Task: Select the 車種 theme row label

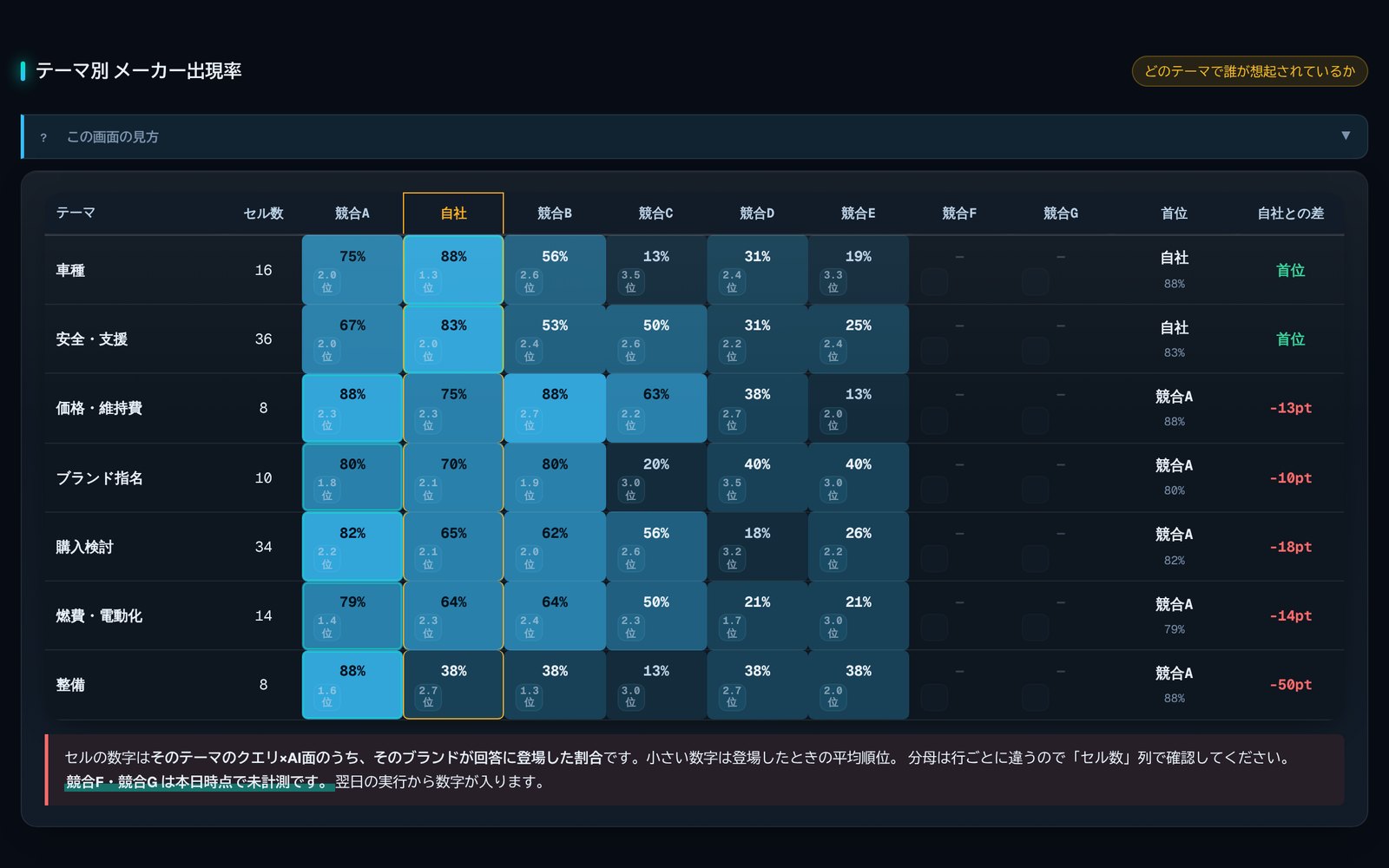Action: pyautogui.click(x=70, y=270)
